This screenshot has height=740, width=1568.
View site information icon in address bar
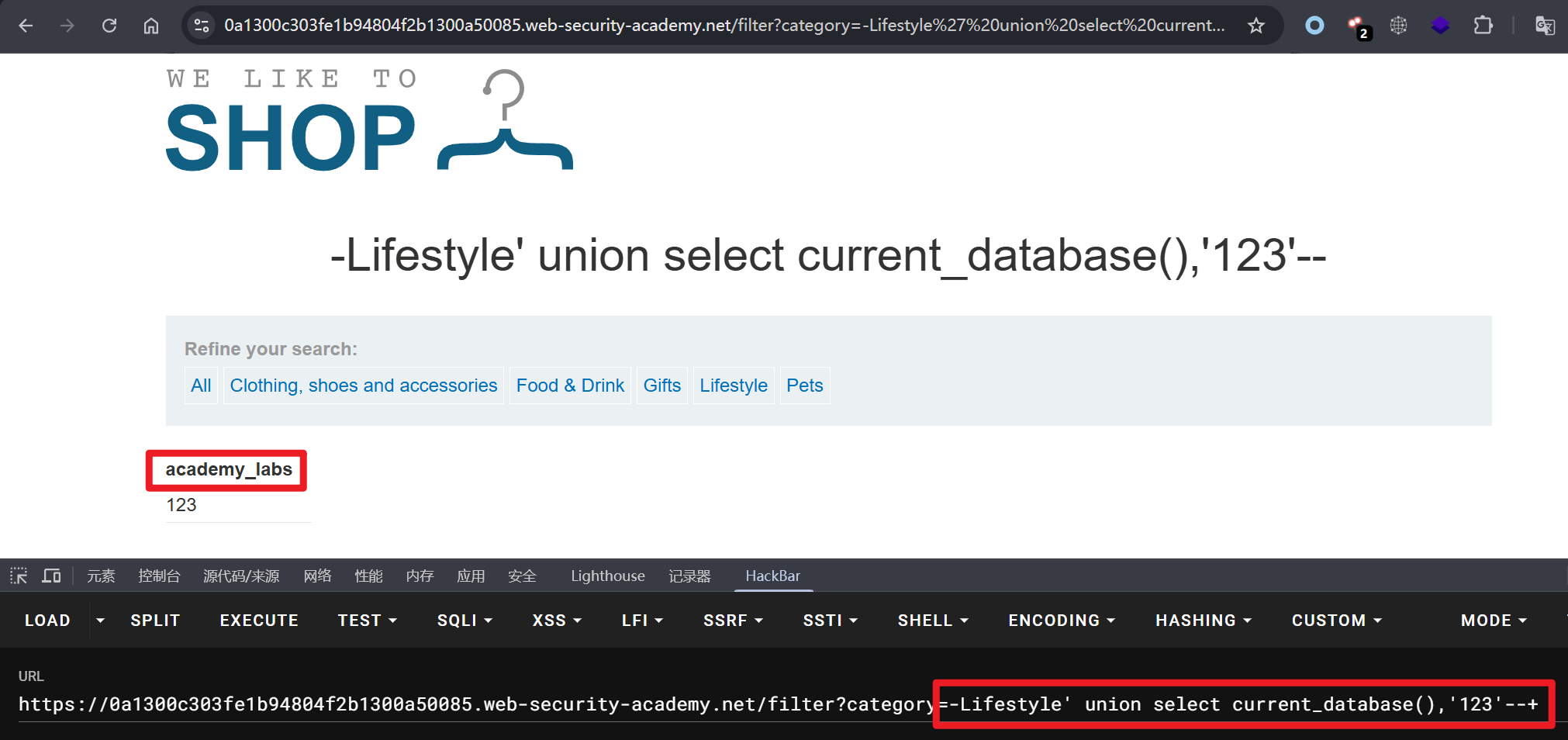(x=202, y=26)
